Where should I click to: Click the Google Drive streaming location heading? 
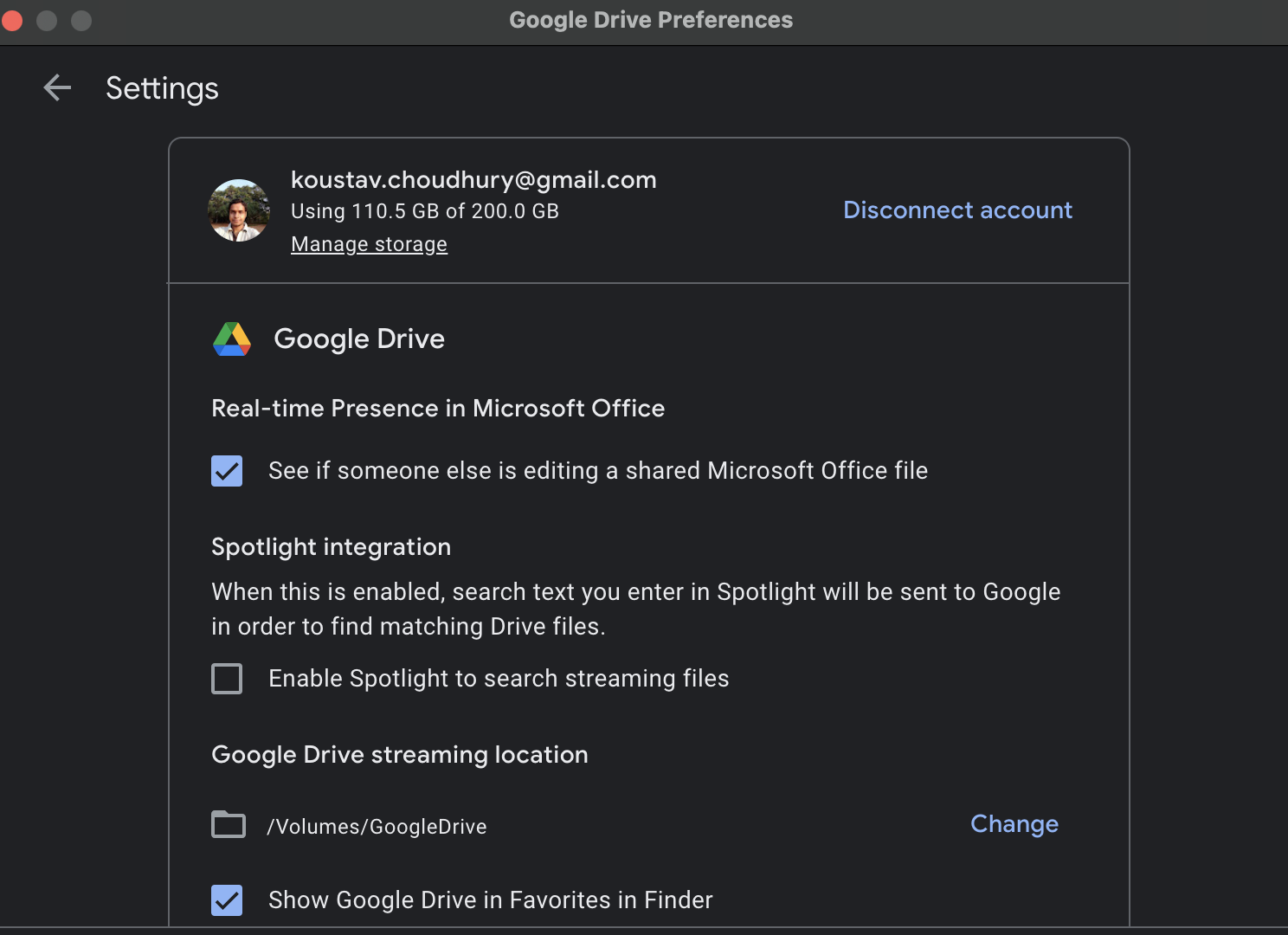tap(400, 755)
